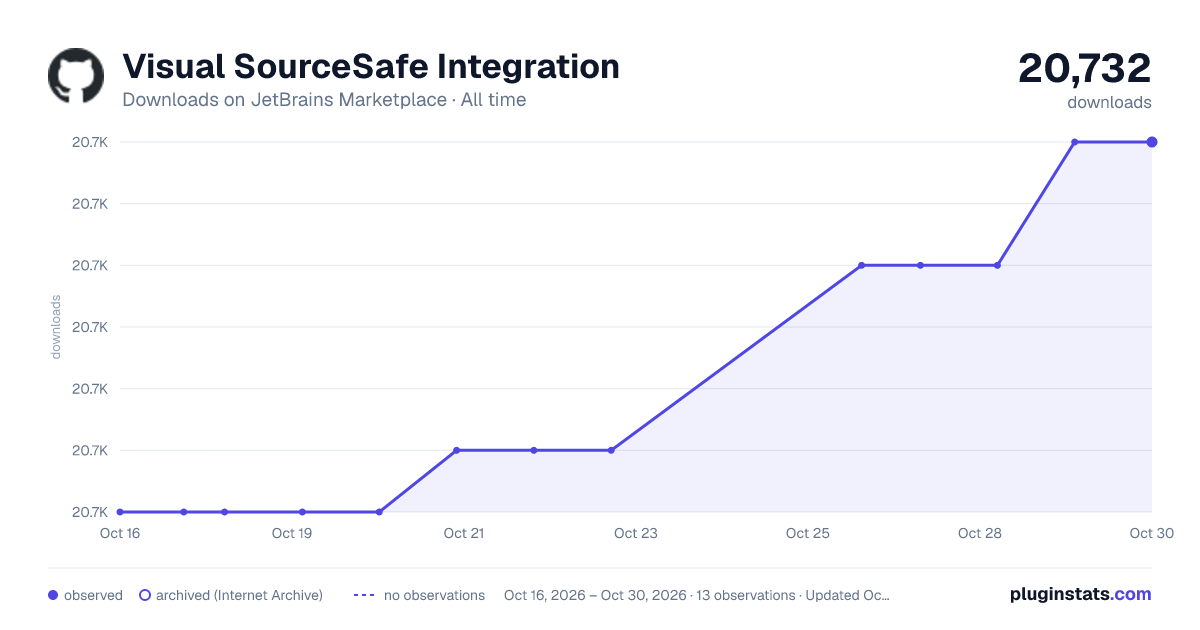Click the vertical downloads axis title

pos(56,327)
